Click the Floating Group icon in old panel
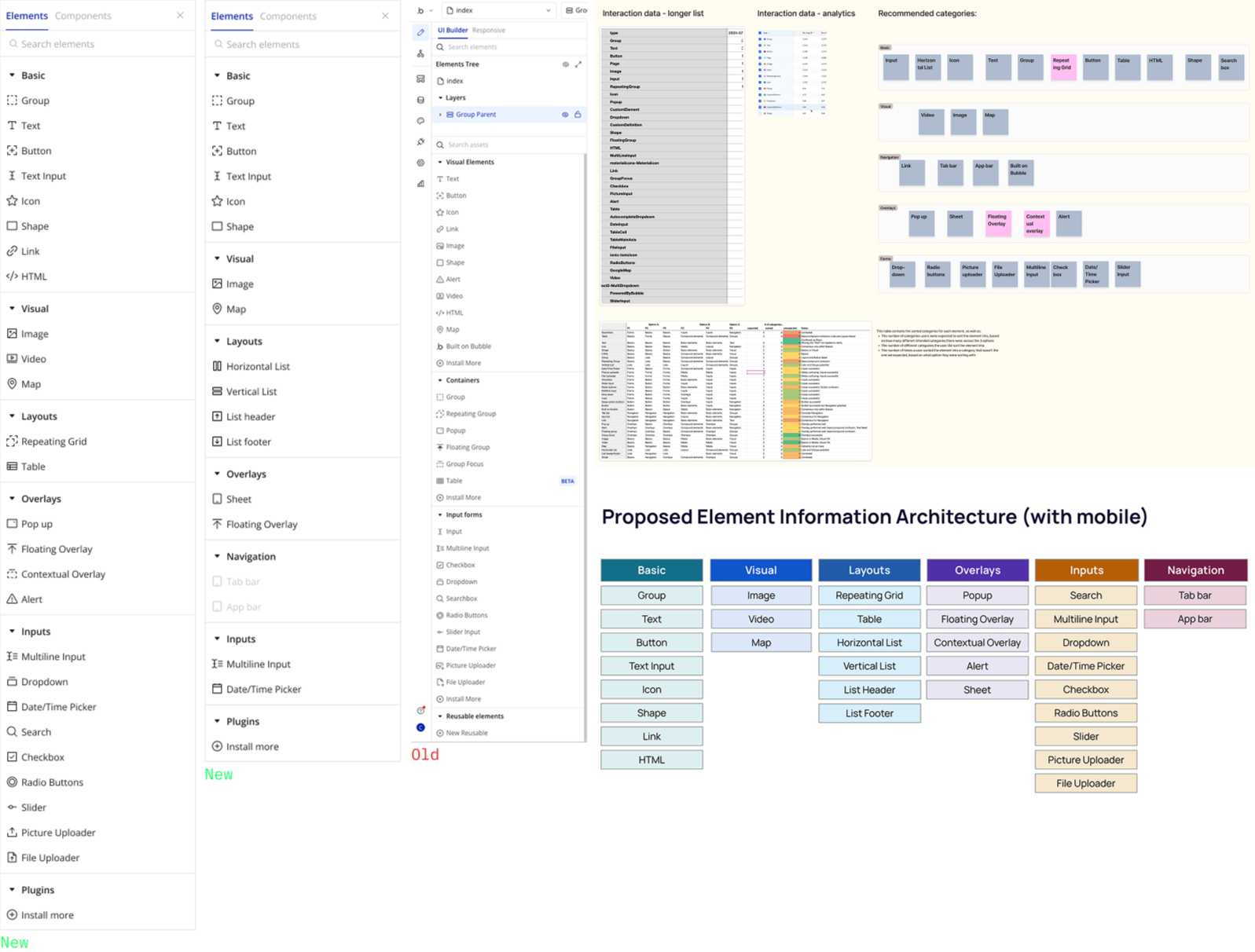The width and height of the screenshot is (1255, 952). point(440,447)
